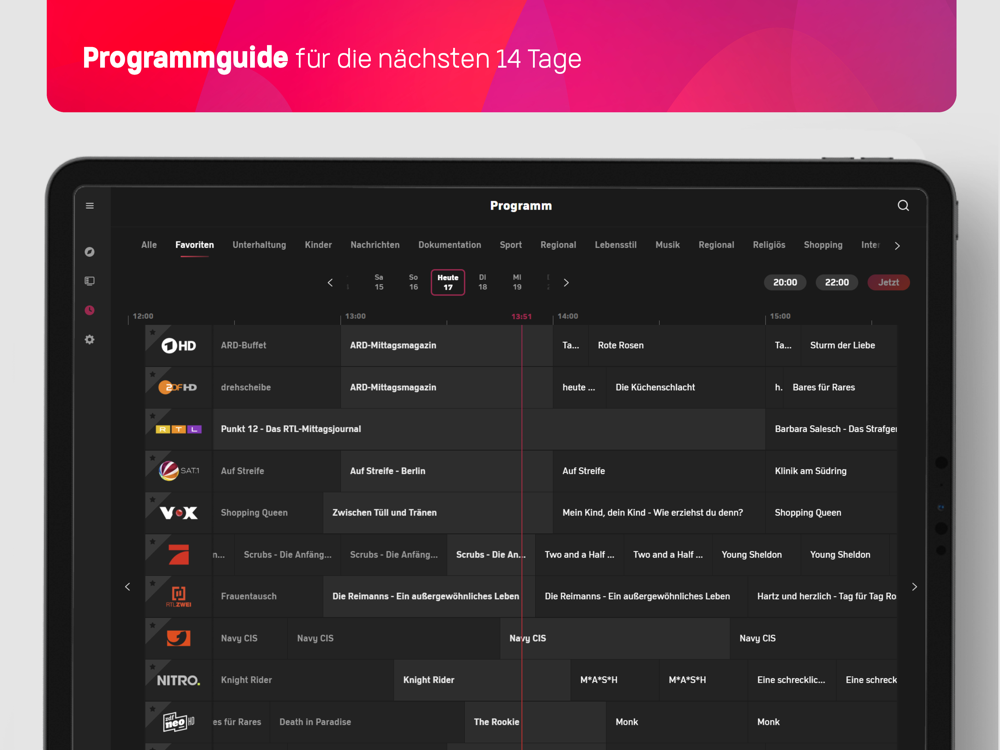Toggle favorite star on RTL ZWEI row

152,584
